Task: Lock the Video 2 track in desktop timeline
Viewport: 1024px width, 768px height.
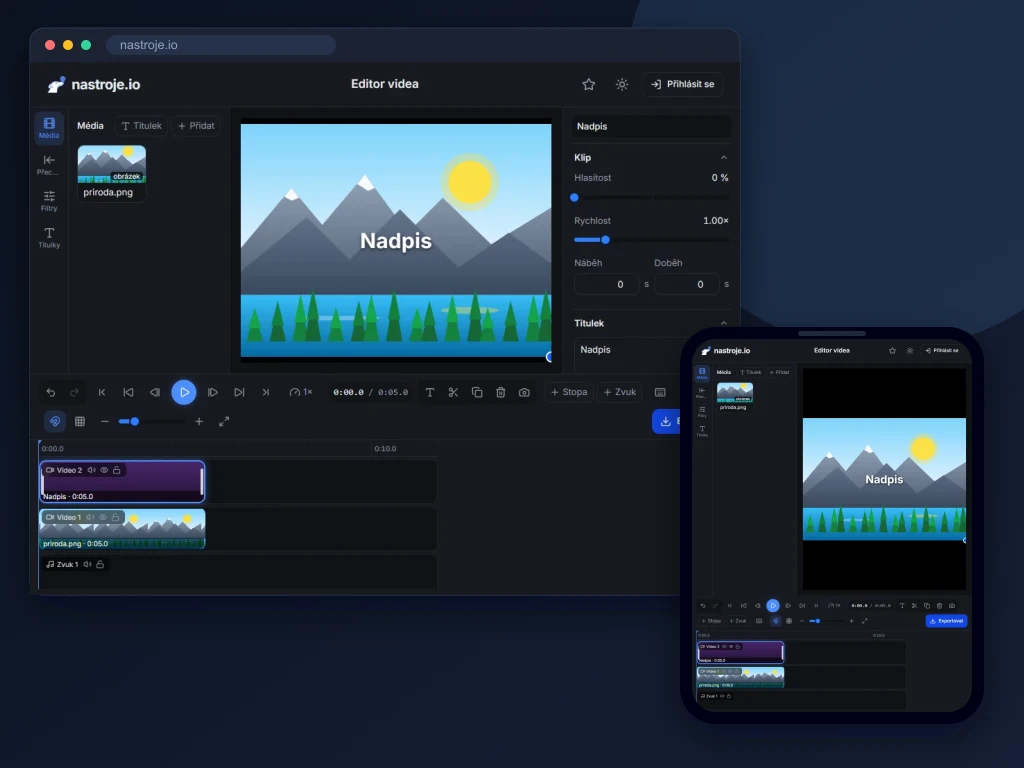Action: [x=116, y=470]
